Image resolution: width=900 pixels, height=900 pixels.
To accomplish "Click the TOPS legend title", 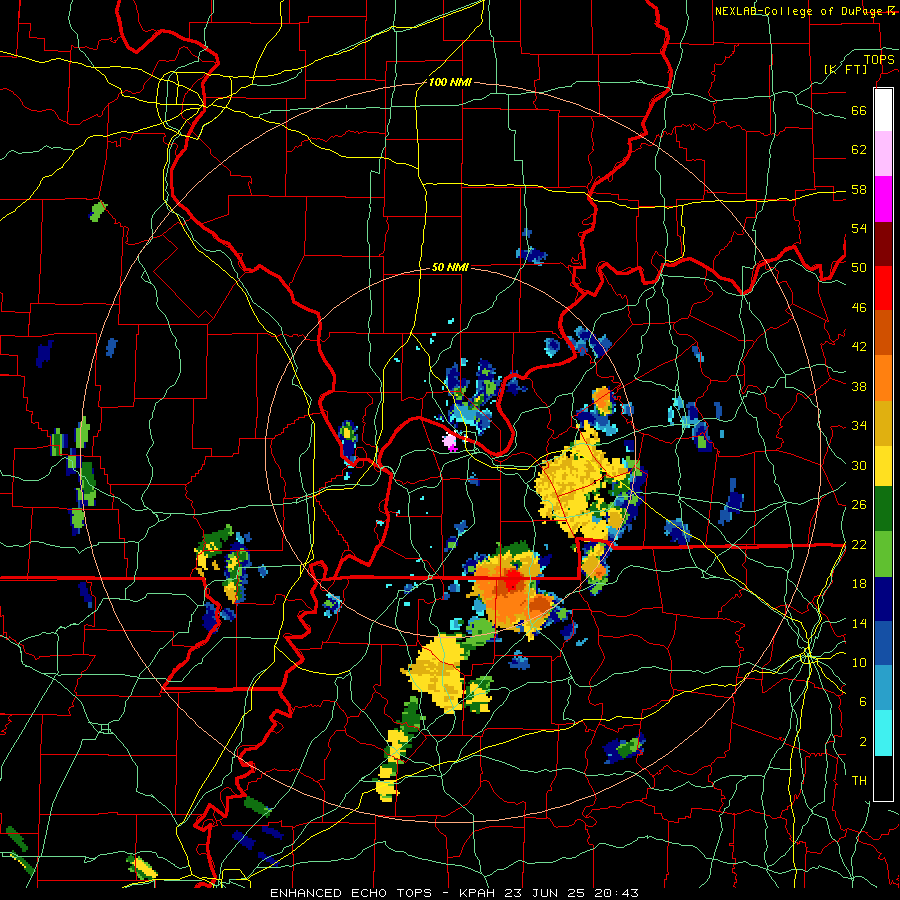I will (x=879, y=60).
